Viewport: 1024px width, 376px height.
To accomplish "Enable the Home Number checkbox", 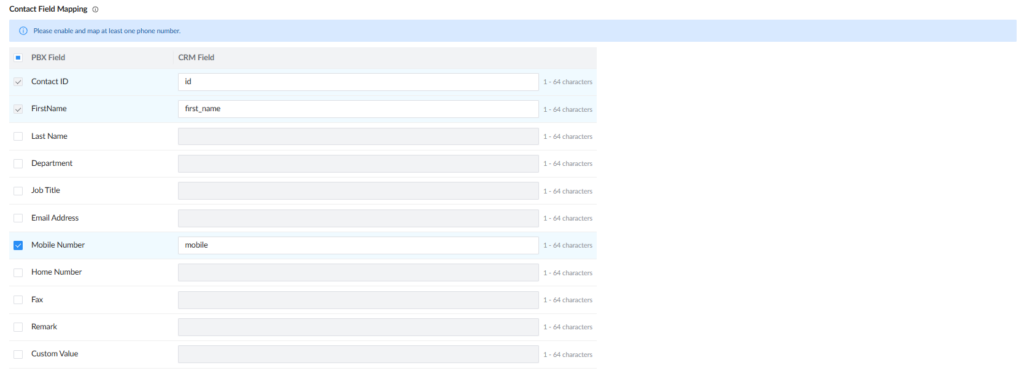I will 18,272.
